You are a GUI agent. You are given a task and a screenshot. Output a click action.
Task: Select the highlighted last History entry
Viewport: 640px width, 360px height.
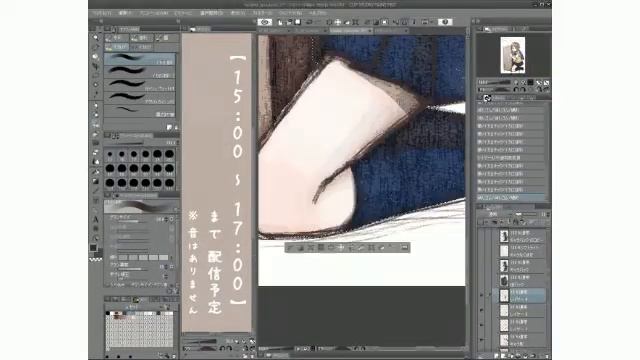[x=511, y=198]
